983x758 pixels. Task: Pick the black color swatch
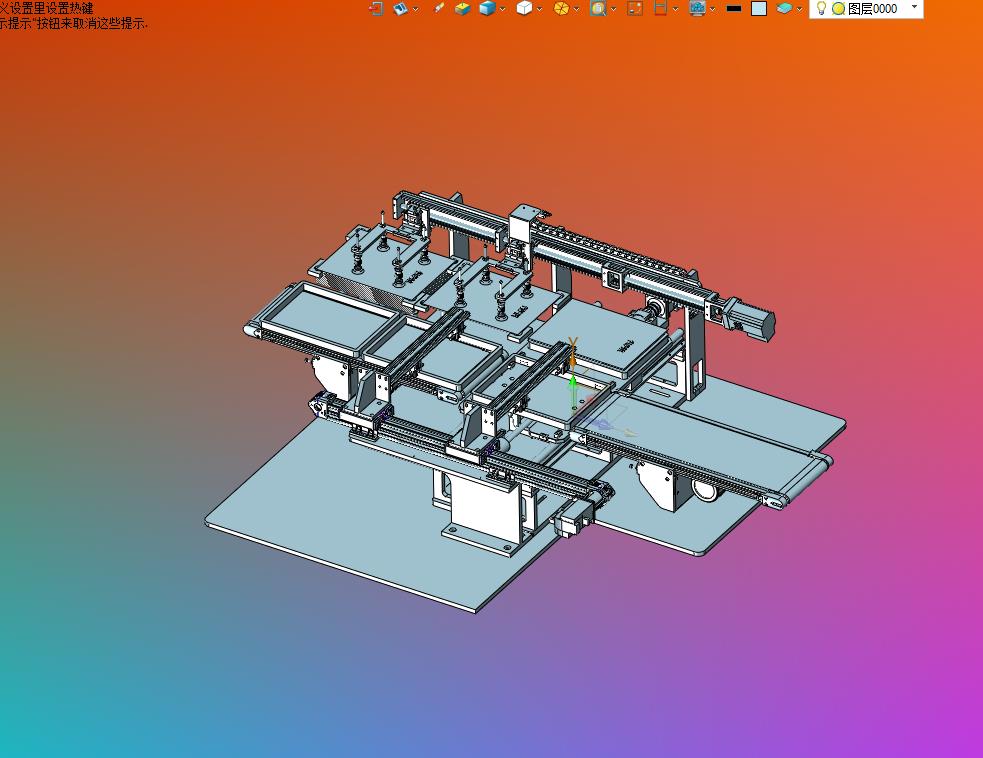coord(733,9)
